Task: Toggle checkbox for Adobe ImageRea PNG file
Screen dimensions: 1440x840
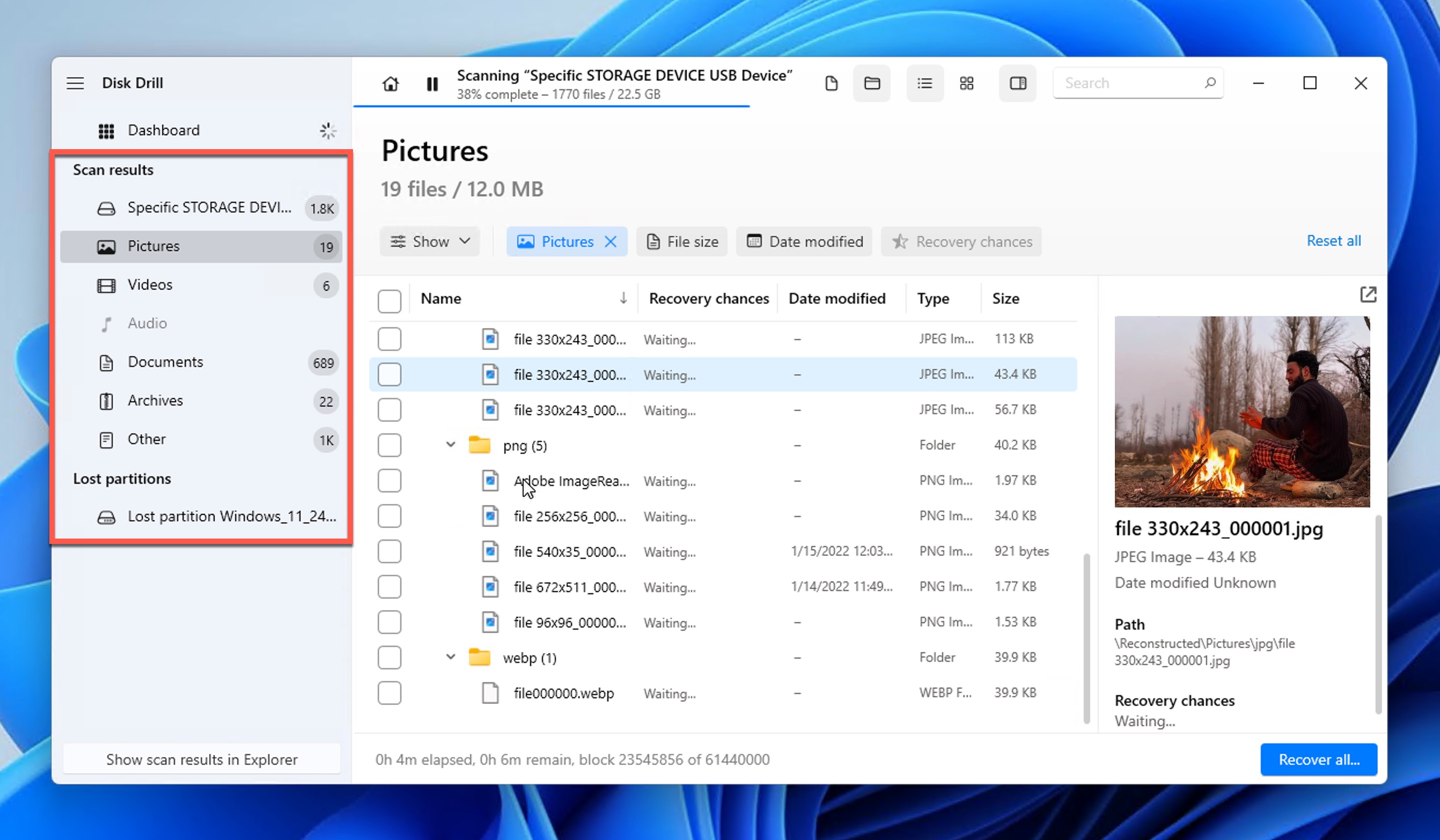Action: [389, 480]
